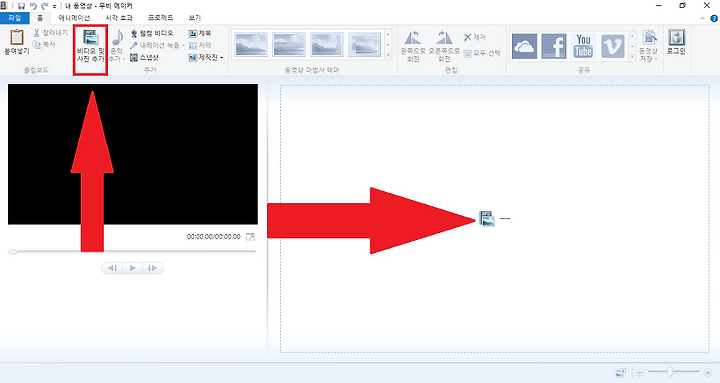Image resolution: width=720 pixels, height=383 pixels.
Task: Click 잘라내기 (Cut) scissors button
Action: click(x=51, y=33)
